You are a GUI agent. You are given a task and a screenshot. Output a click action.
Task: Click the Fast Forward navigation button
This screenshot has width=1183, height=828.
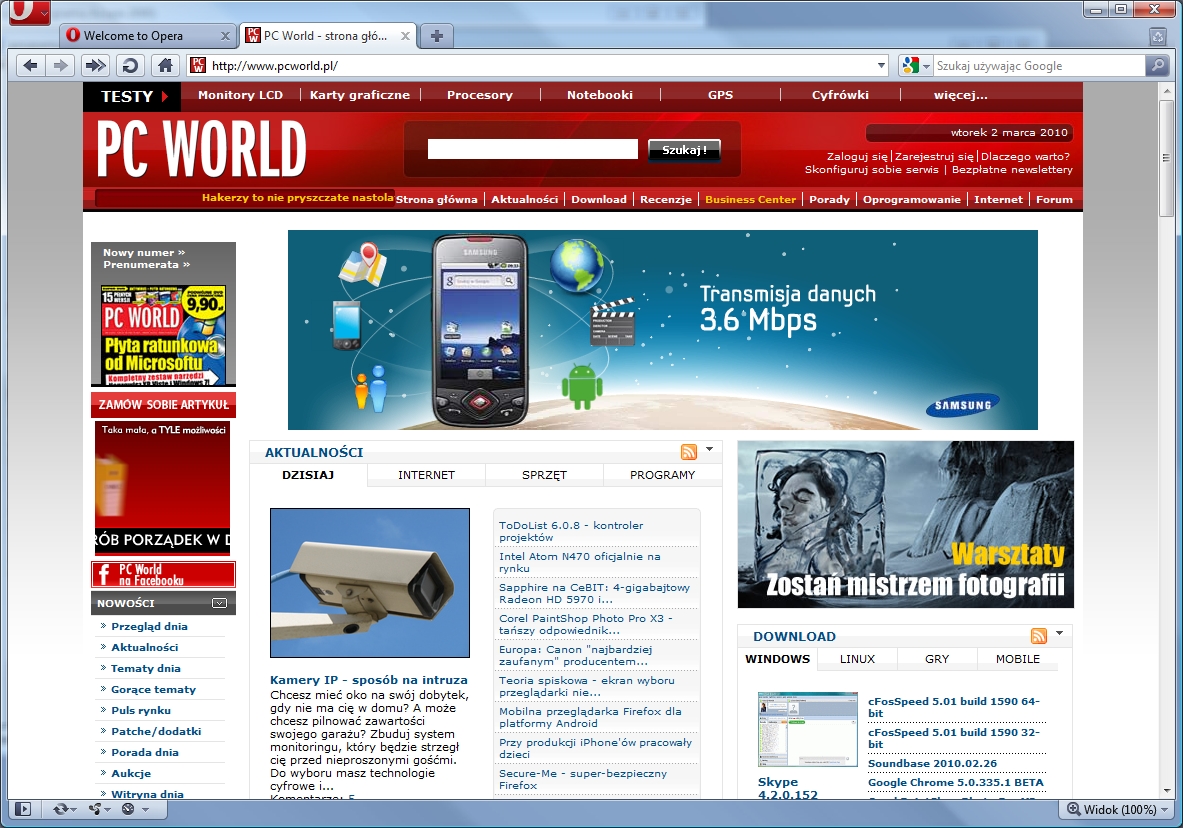click(x=95, y=66)
